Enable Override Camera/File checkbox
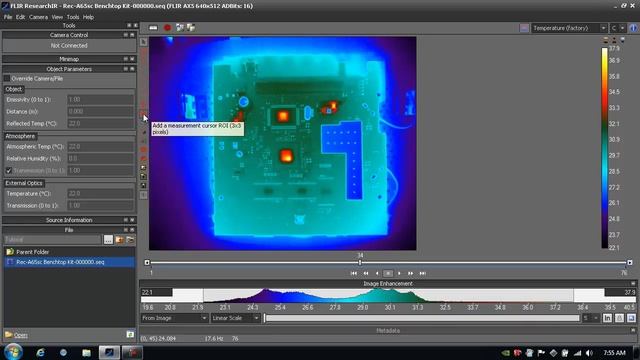 [x=7, y=78]
